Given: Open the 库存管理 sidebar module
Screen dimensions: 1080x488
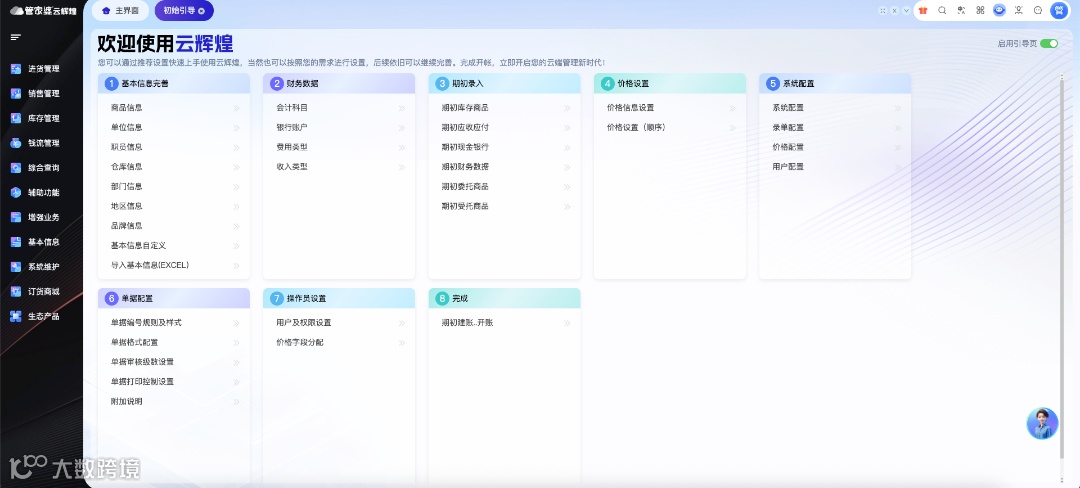Looking at the screenshot, I should (x=35, y=118).
